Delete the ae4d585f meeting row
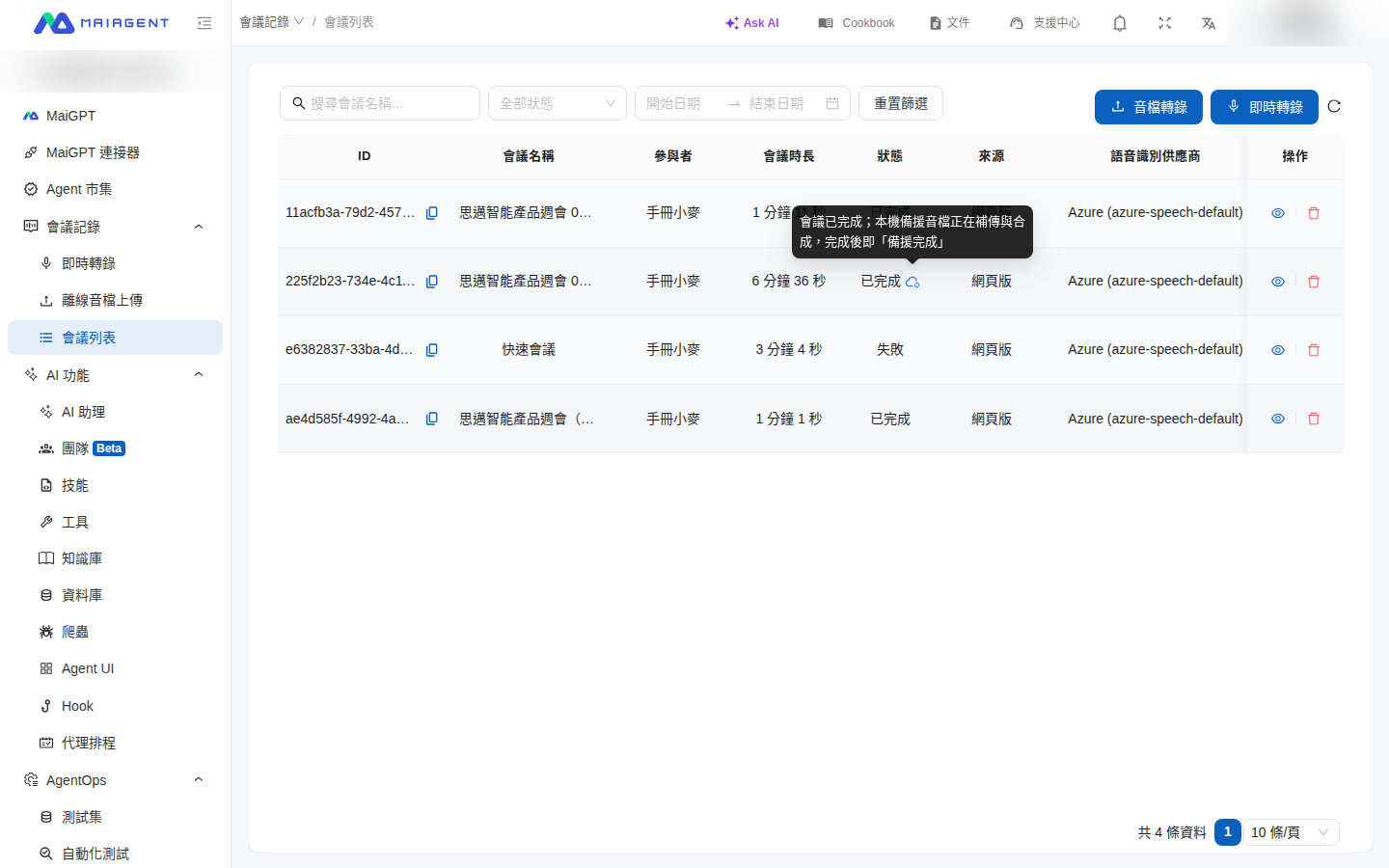1389x868 pixels. point(1314,419)
